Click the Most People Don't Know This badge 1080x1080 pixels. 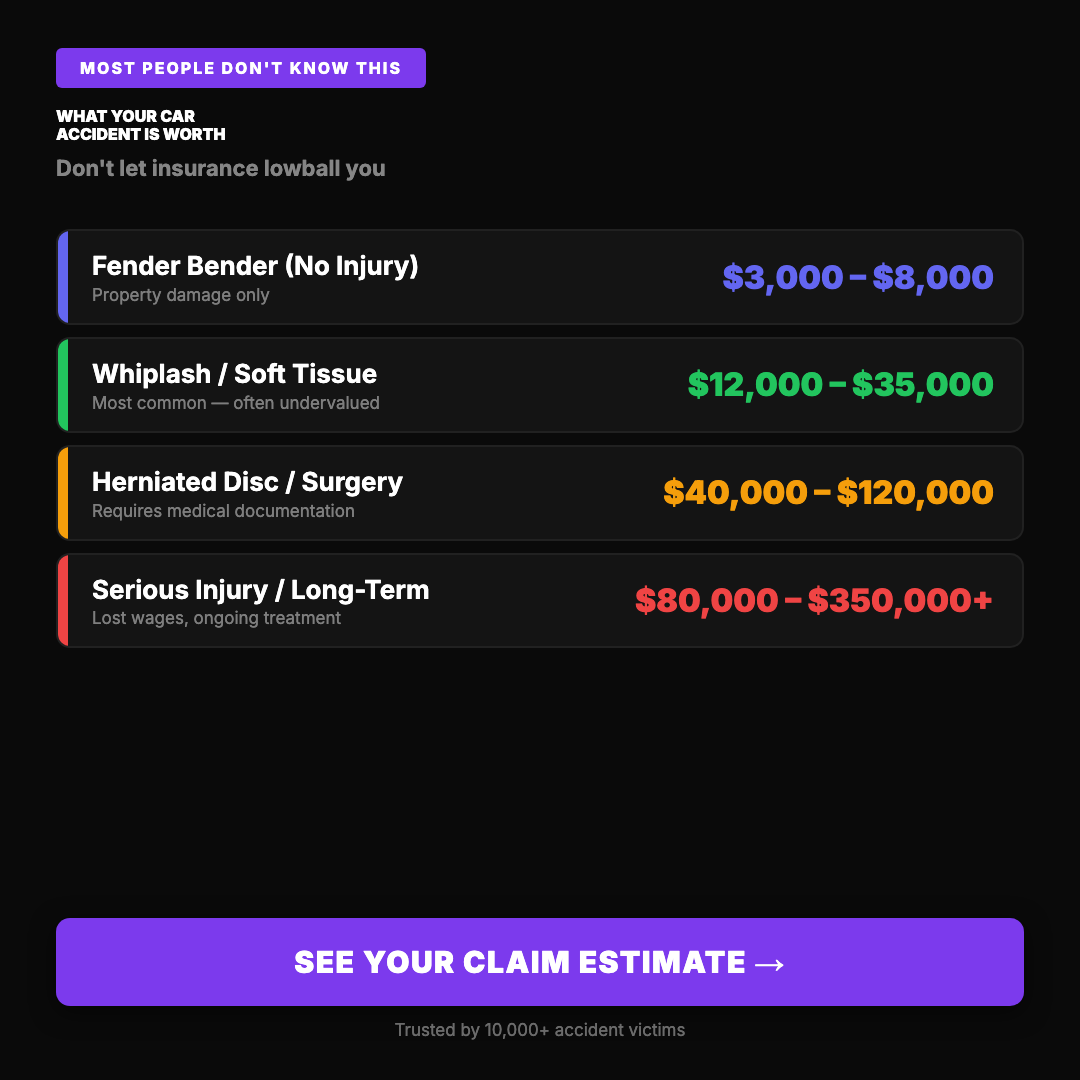pyautogui.click(x=241, y=68)
